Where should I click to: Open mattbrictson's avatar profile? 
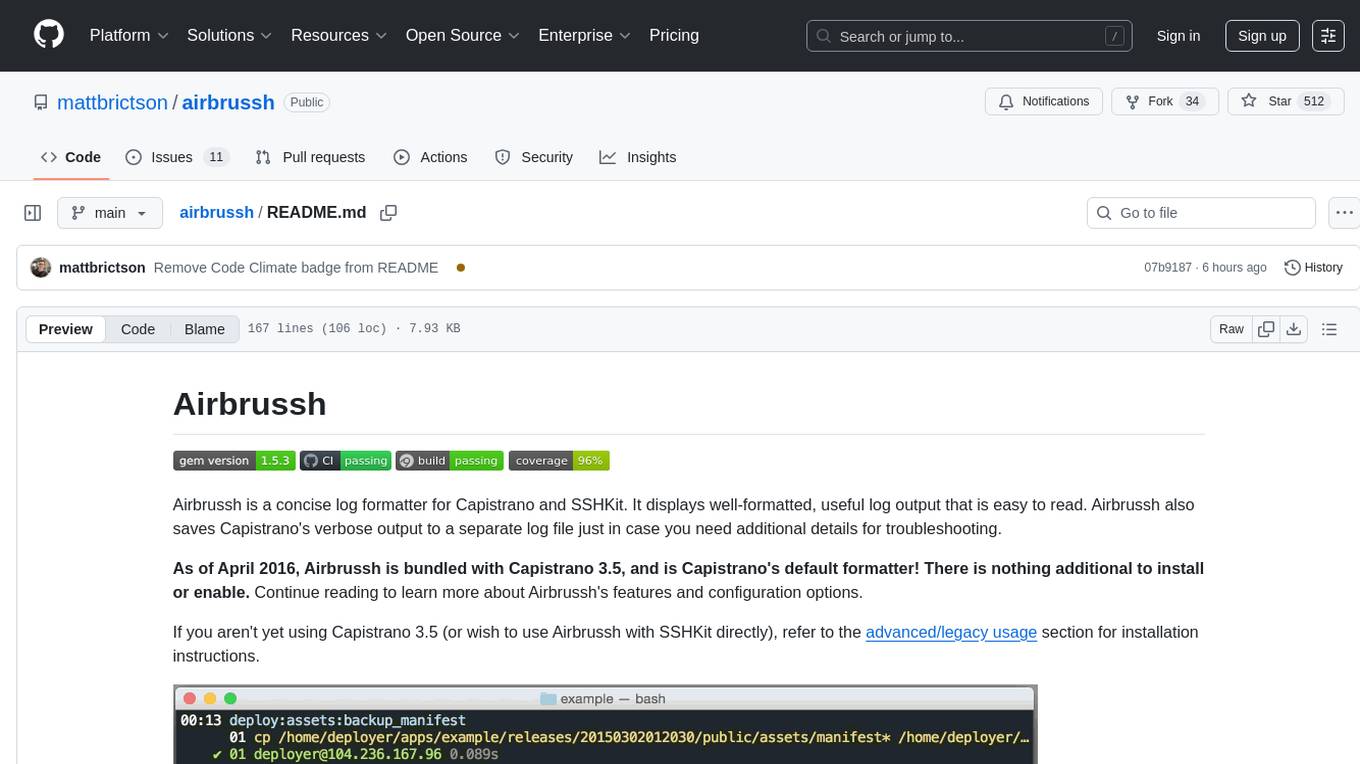pos(41,268)
